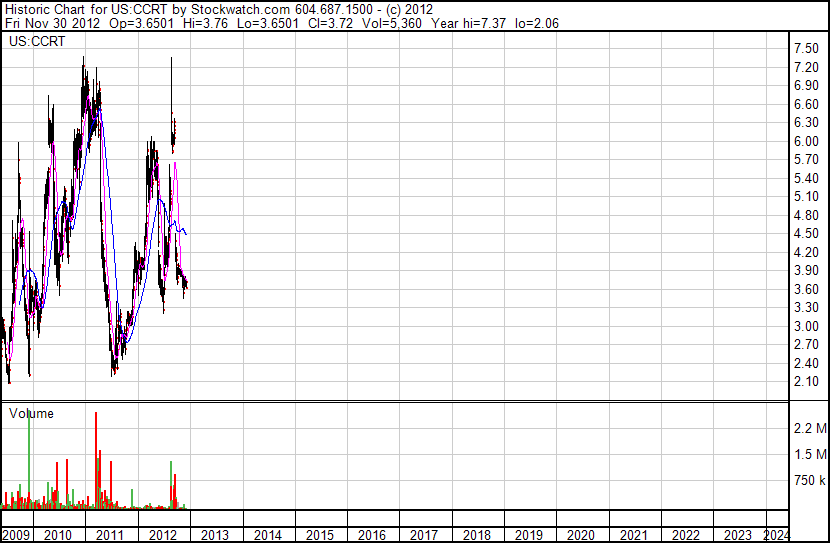This screenshot has height=543, width=830.
Task: Select the 2012 year label
Action: [163, 535]
